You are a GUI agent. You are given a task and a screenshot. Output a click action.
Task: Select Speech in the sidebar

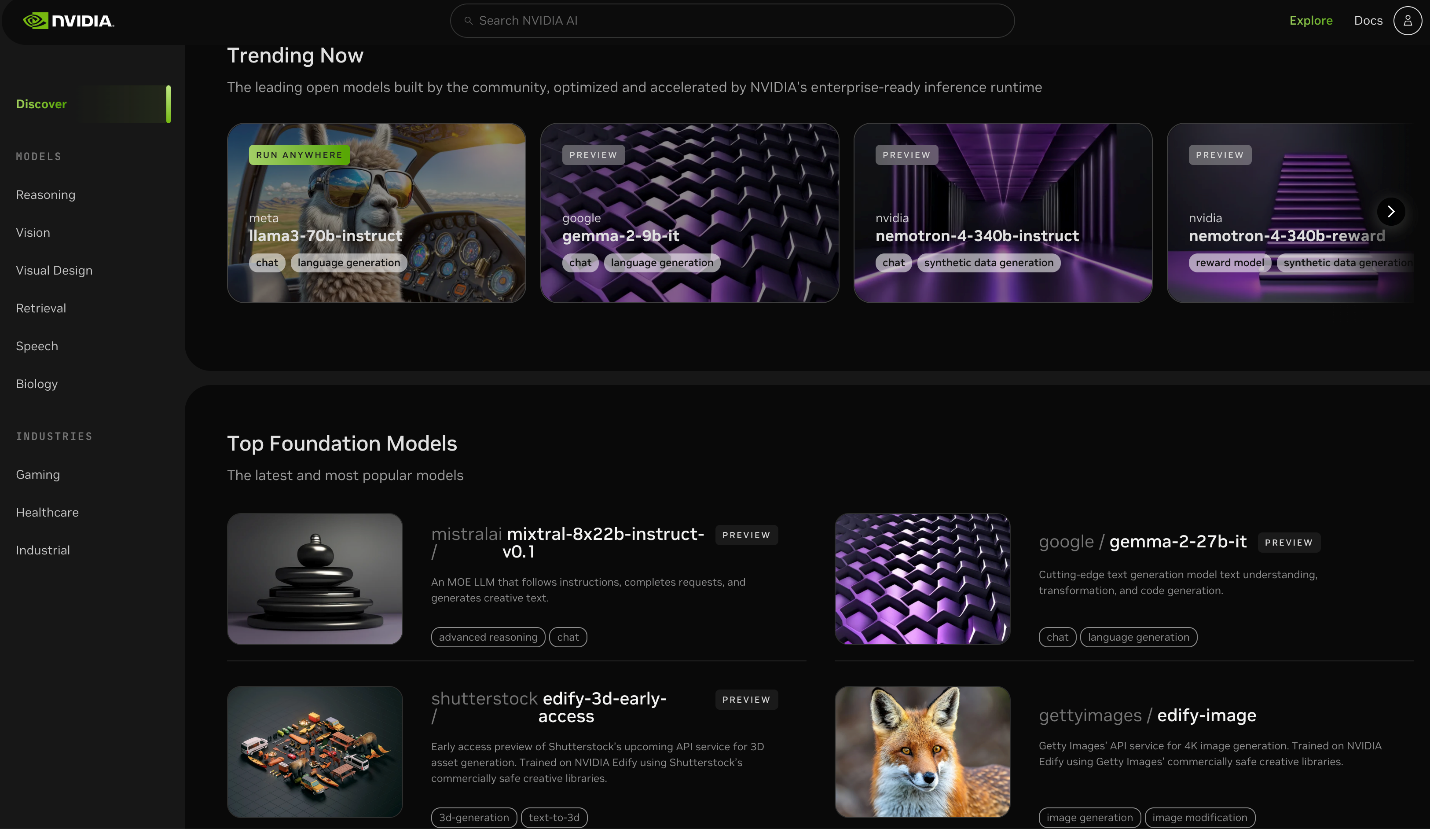pyautogui.click(x=37, y=346)
